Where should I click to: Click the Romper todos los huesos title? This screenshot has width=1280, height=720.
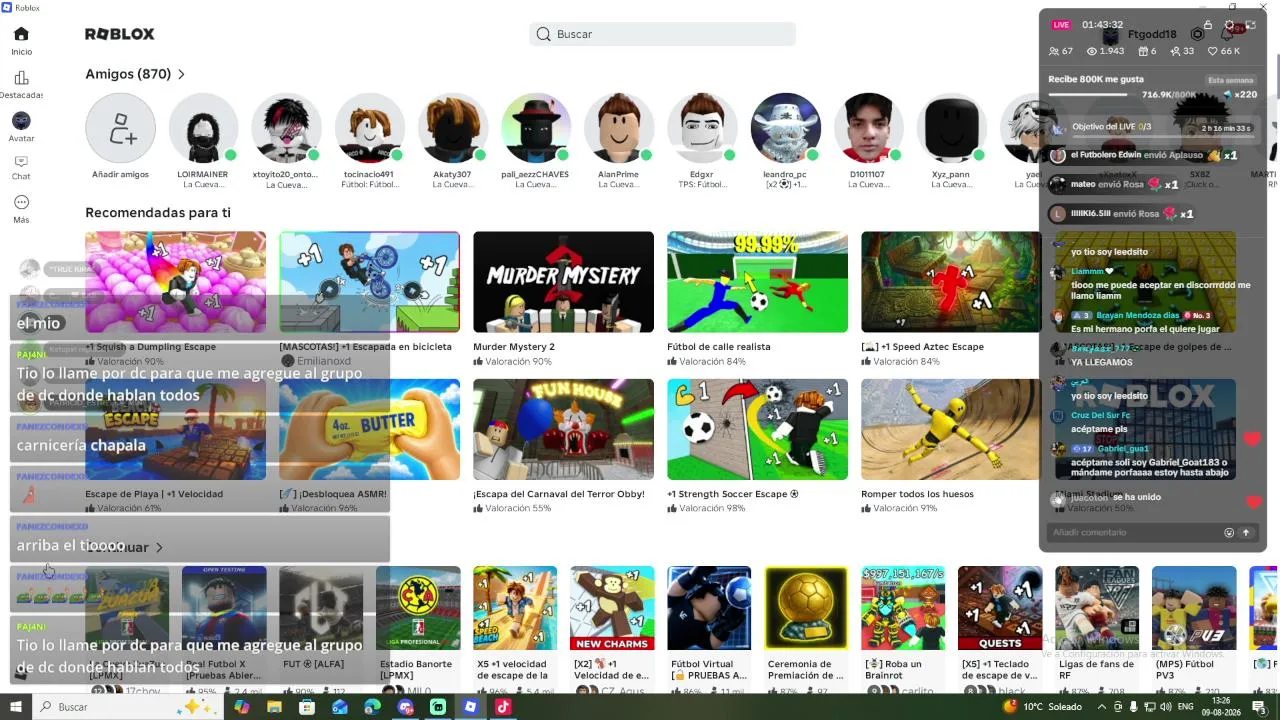[917, 494]
